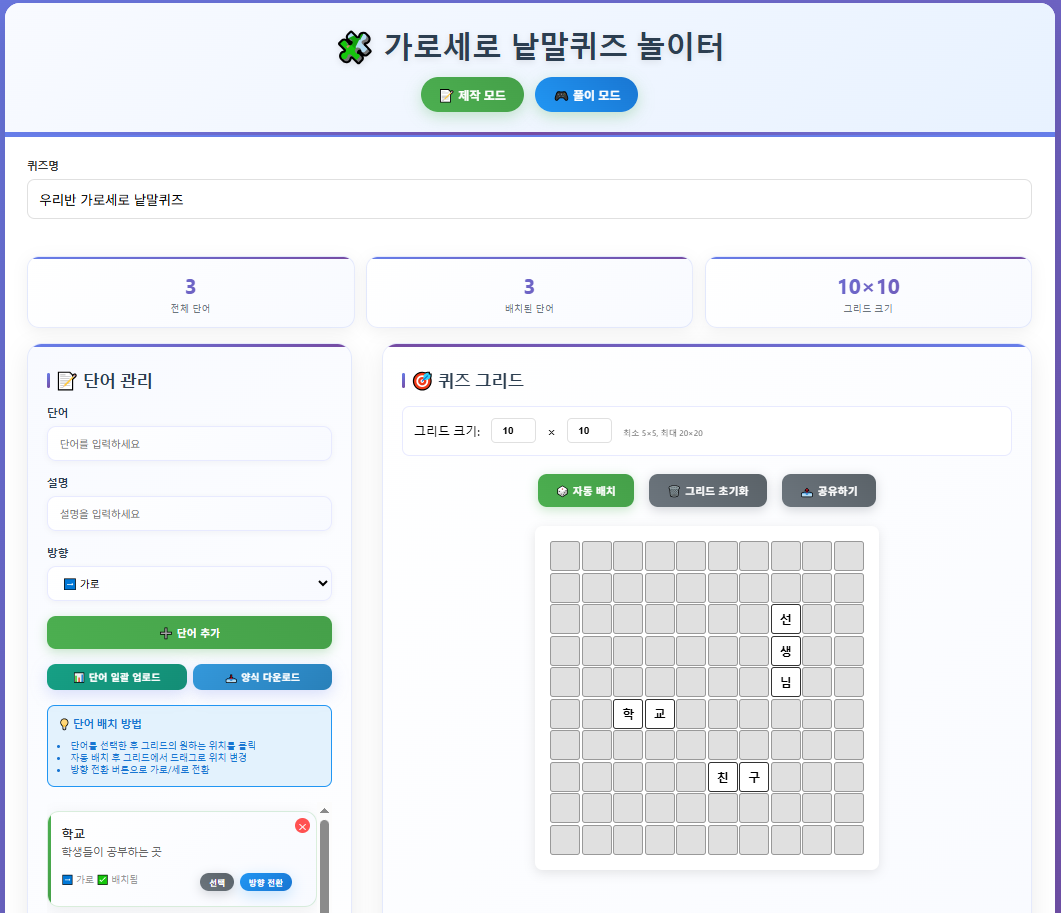Click the grid cell containing 친
The height and width of the screenshot is (913, 1061).
point(722,776)
